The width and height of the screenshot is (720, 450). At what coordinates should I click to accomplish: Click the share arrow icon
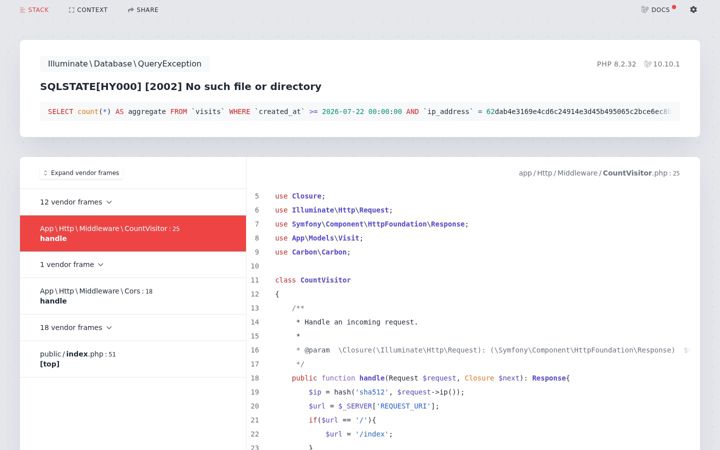pyautogui.click(x=130, y=10)
